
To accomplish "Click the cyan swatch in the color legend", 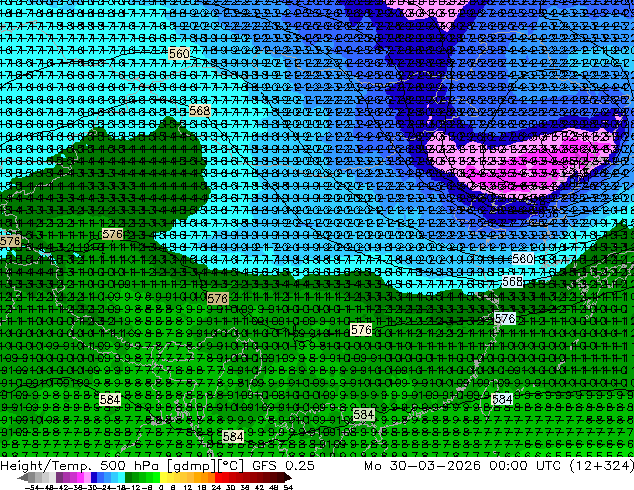I will (x=121, y=478).
